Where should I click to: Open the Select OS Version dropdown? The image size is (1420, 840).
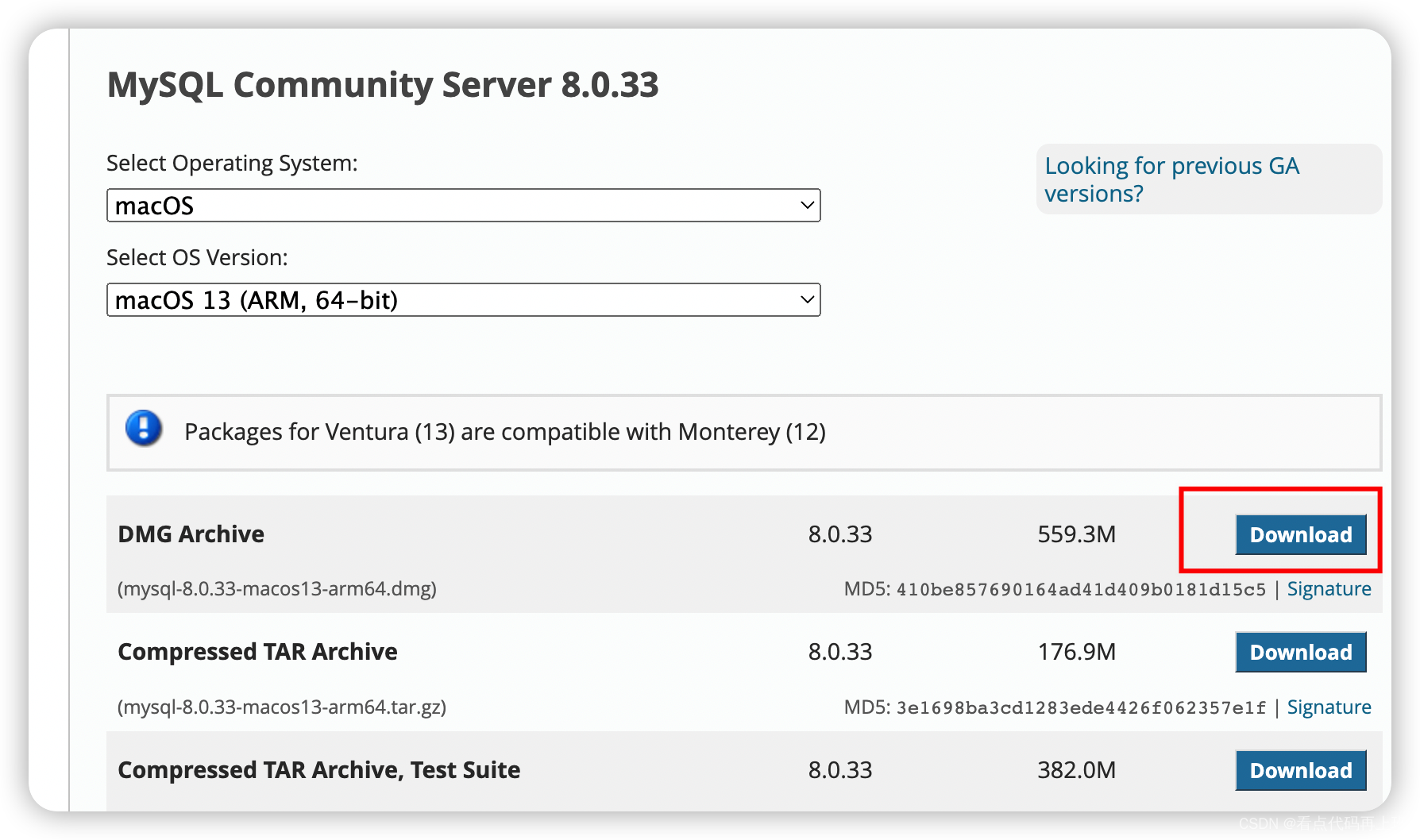click(464, 299)
